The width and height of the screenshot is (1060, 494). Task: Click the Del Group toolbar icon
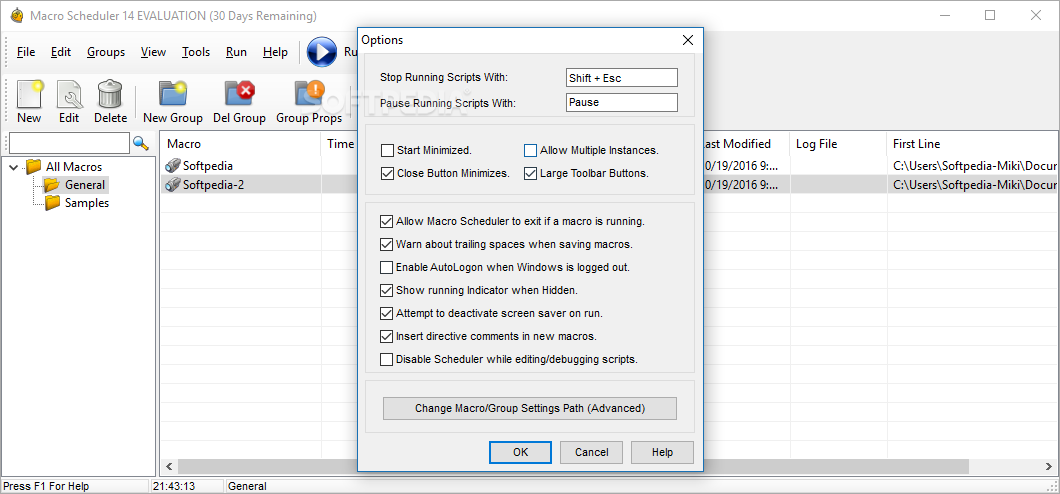[239, 95]
